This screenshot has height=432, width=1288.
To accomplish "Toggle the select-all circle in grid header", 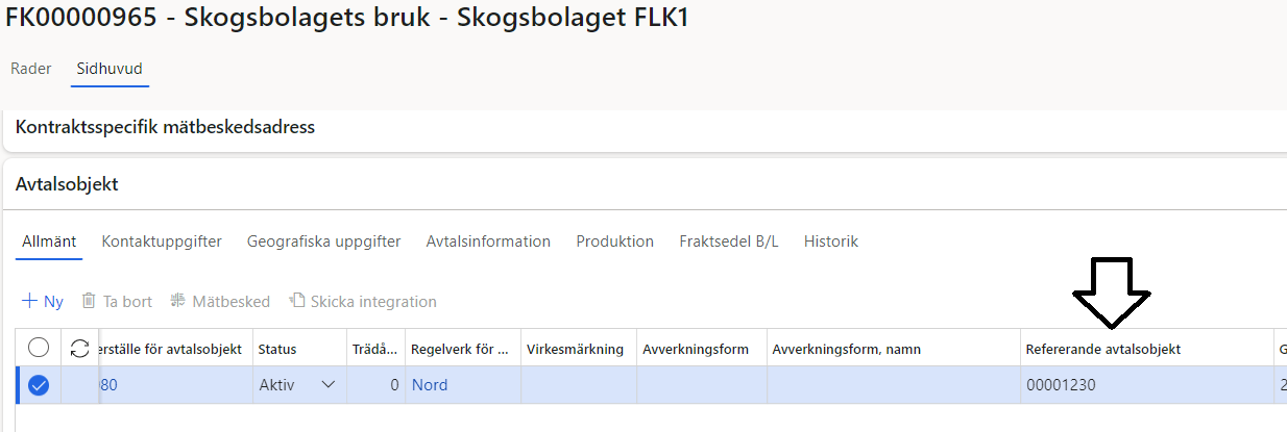I will click(x=38, y=348).
